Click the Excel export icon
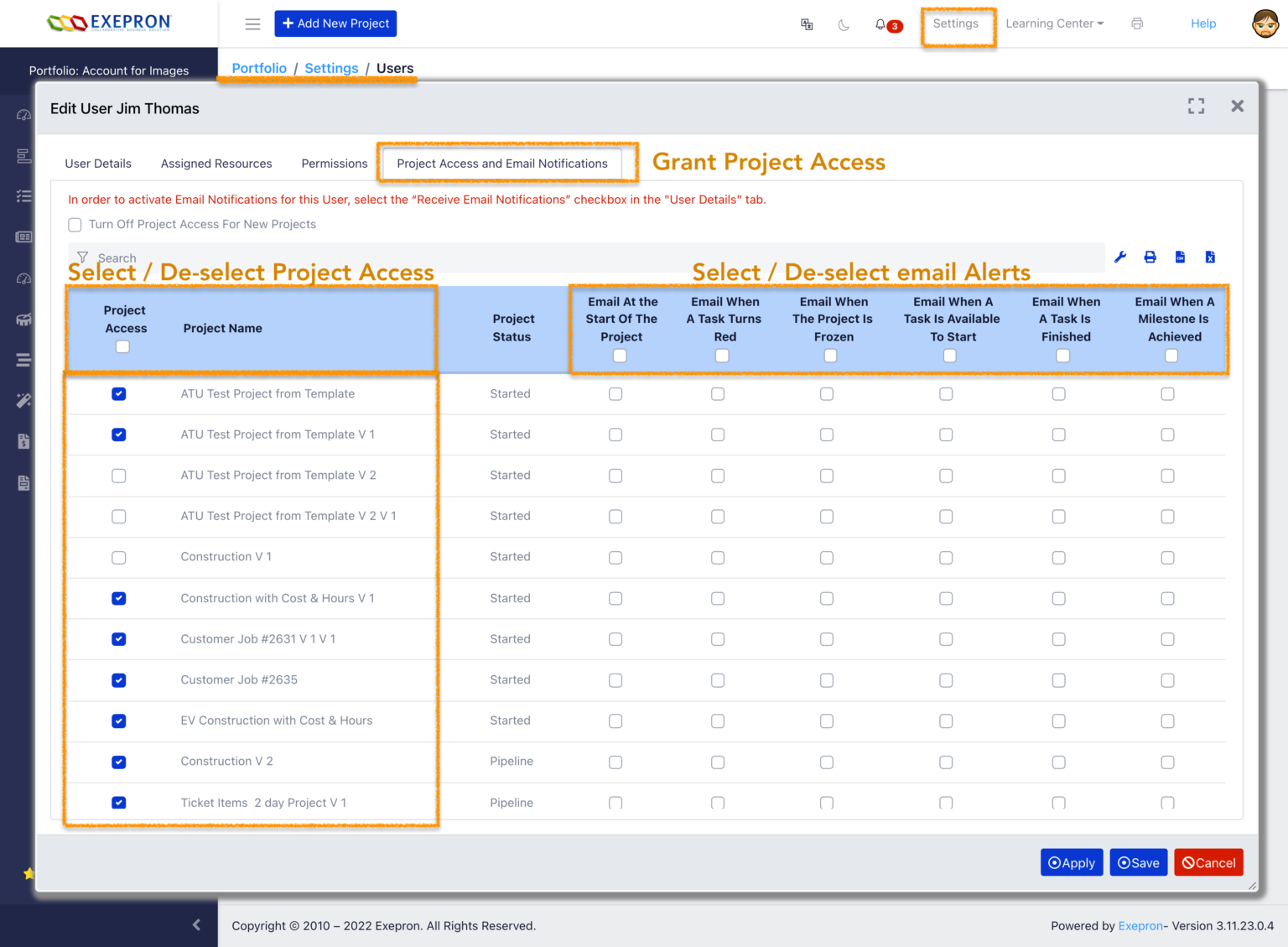 (x=1210, y=257)
